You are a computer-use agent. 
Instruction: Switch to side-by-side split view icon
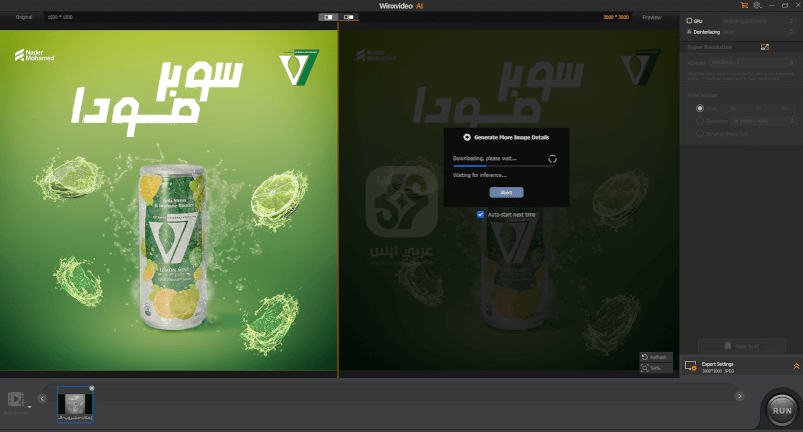point(328,17)
